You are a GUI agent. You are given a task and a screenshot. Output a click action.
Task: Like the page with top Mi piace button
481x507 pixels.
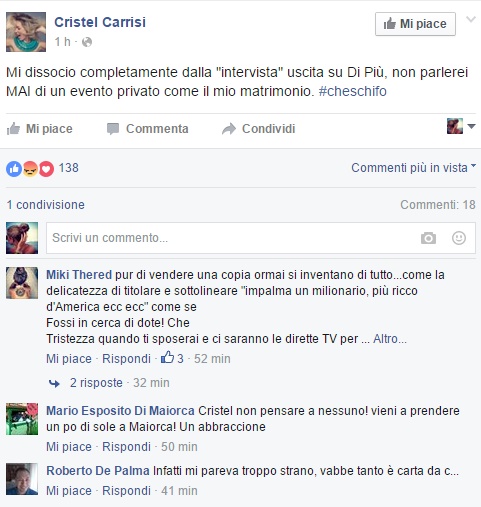point(415,24)
